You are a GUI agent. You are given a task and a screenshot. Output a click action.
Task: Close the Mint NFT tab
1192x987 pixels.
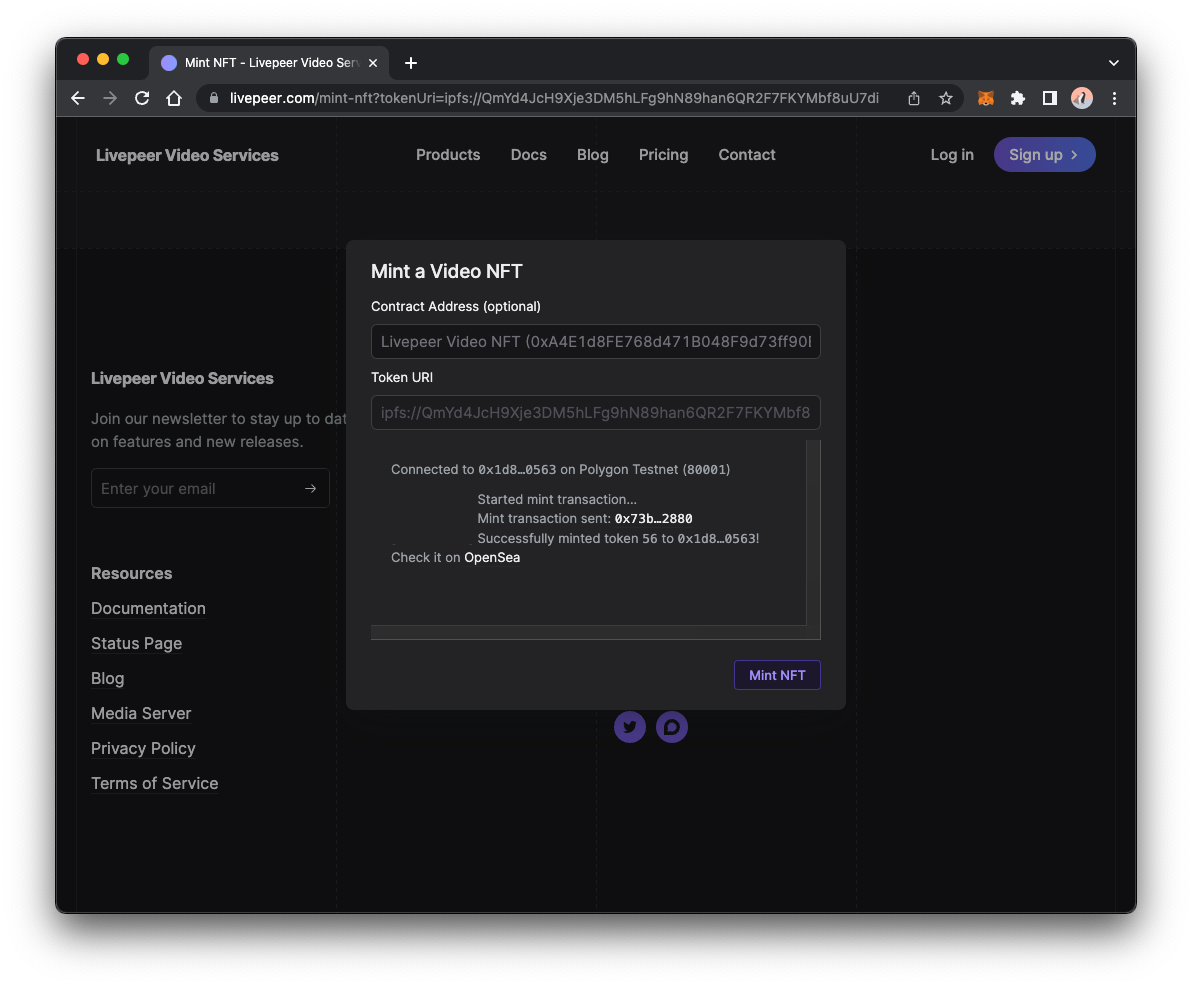tap(373, 63)
